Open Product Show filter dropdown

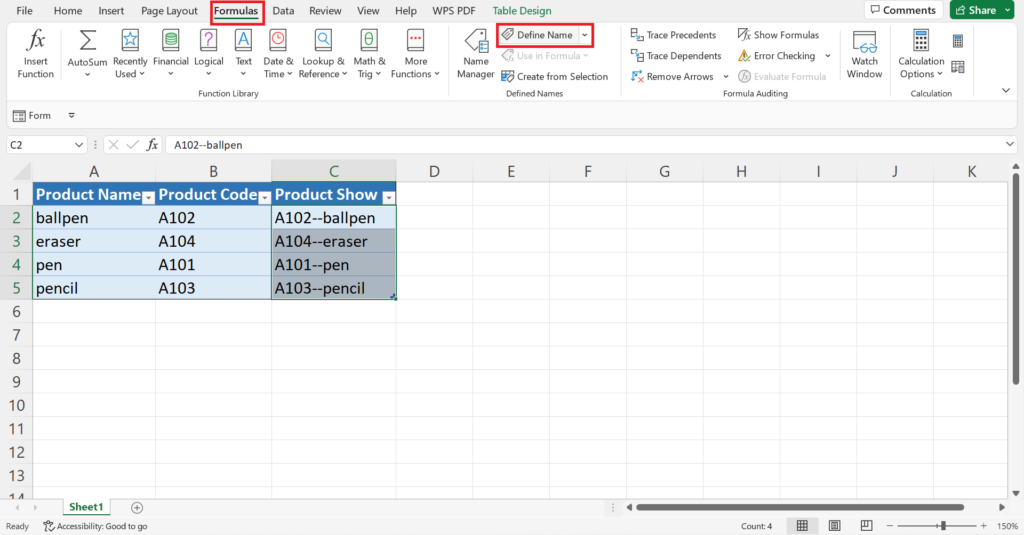point(389,197)
